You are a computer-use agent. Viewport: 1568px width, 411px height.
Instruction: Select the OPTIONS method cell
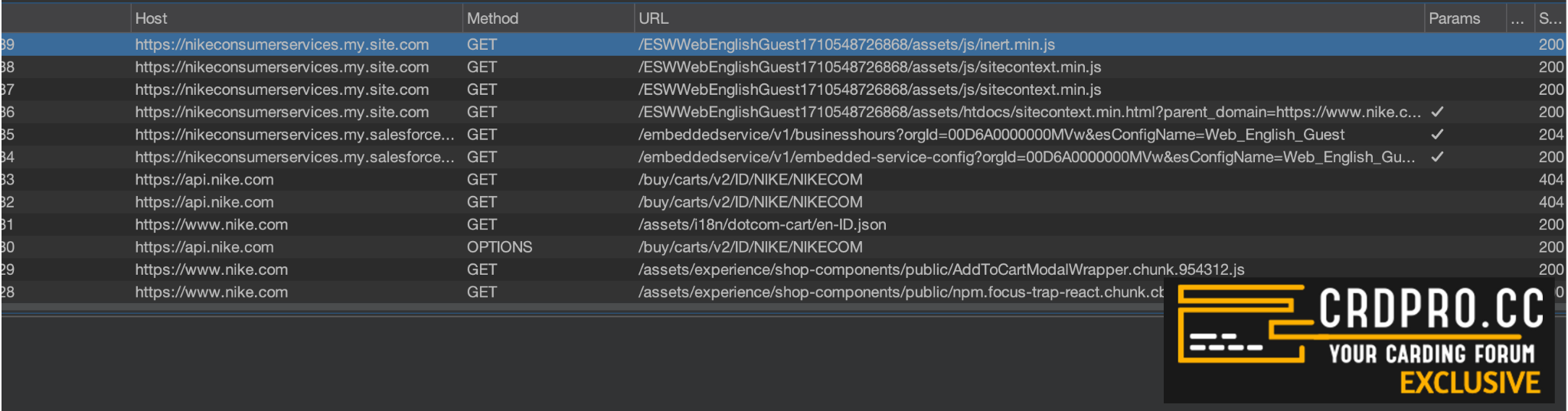[x=499, y=247]
